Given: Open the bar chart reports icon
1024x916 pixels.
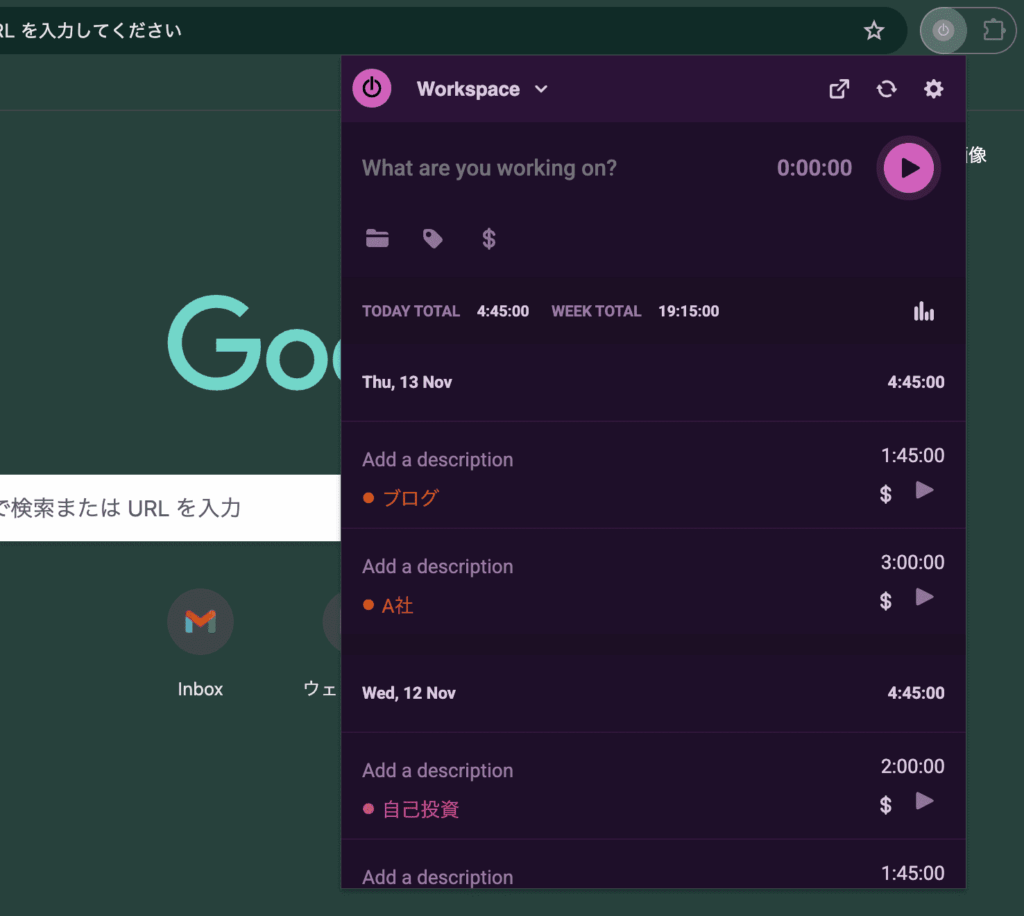Looking at the screenshot, I should [x=923, y=312].
